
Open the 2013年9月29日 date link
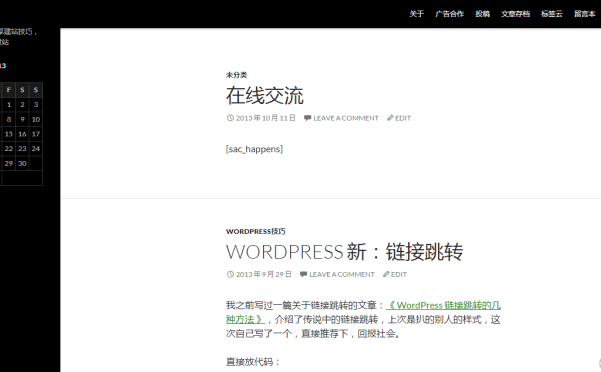click(264, 274)
